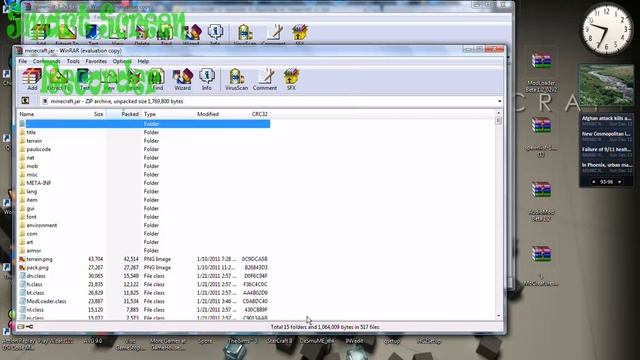
Task: Click the key icon in the status bar
Action: pos(29,327)
